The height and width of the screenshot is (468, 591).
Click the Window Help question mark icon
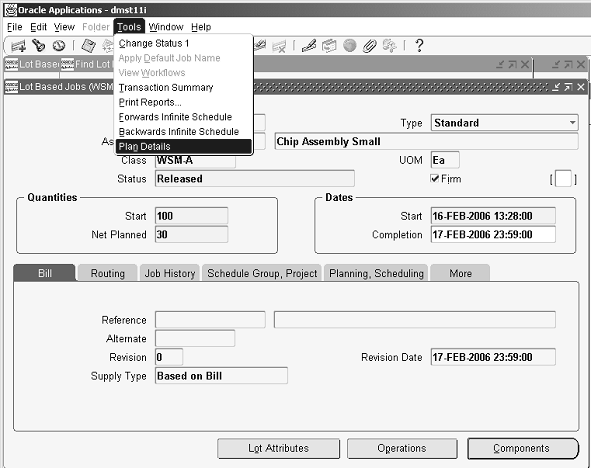tap(419, 46)
